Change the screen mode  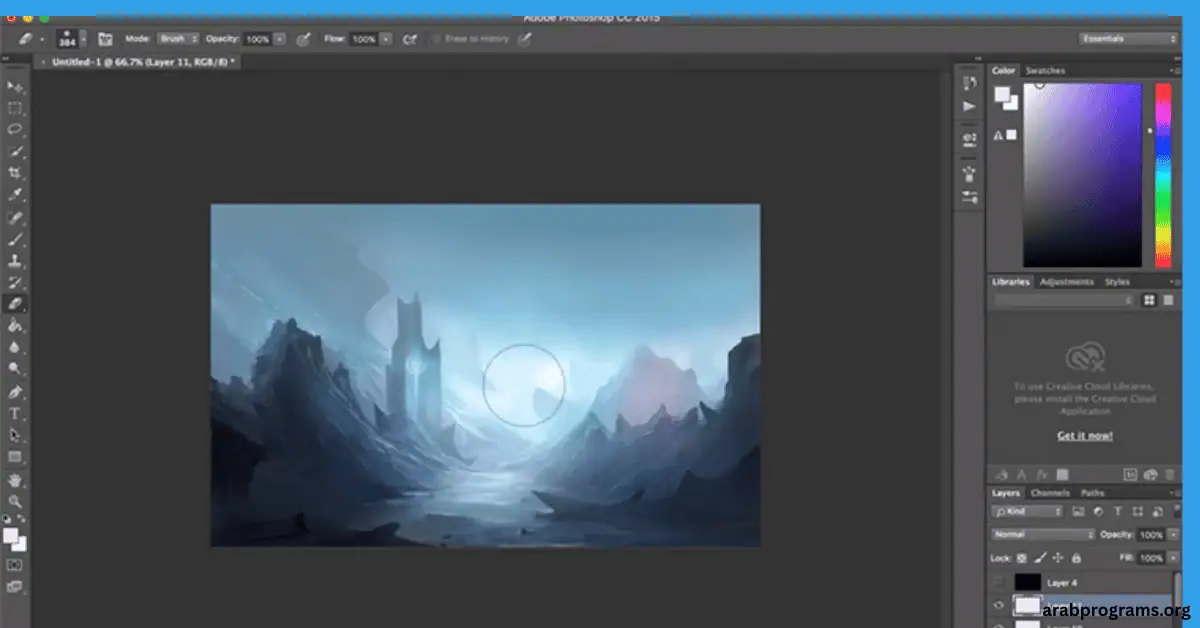tap(15, 587)
